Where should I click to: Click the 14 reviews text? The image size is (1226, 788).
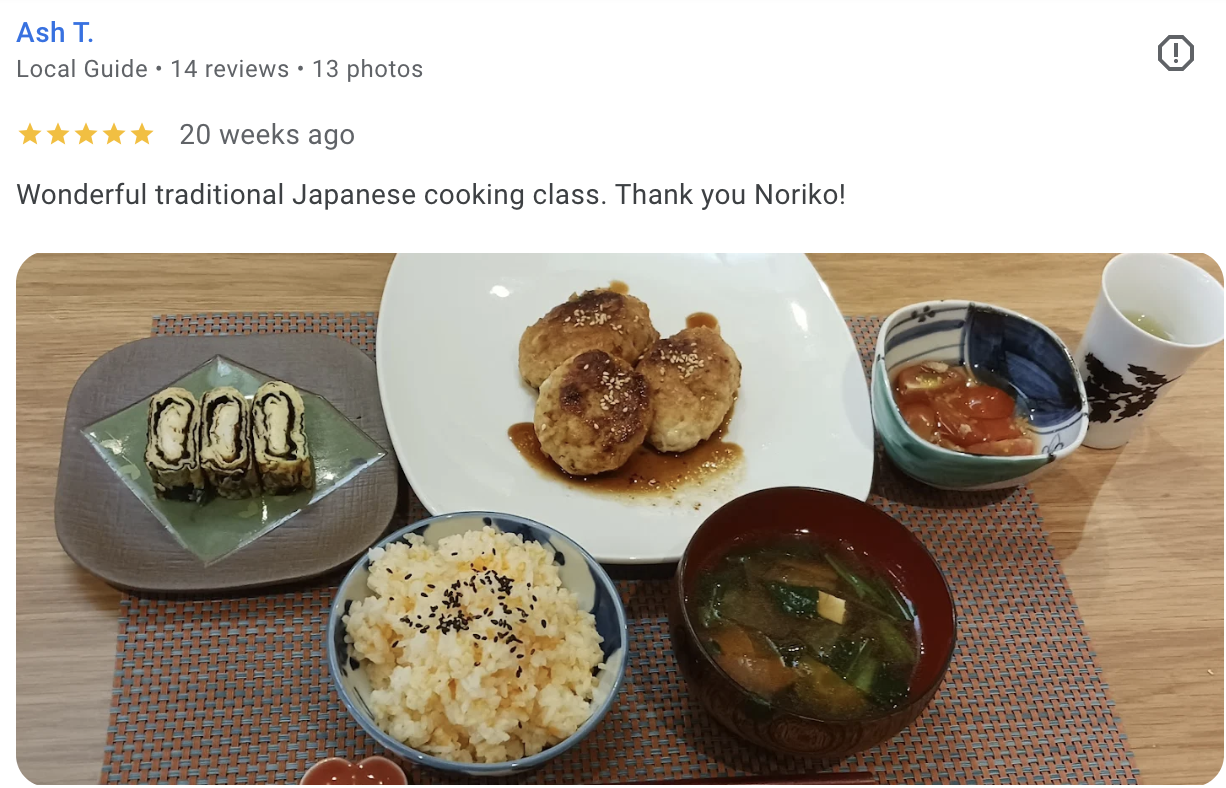tap(229, 69)
